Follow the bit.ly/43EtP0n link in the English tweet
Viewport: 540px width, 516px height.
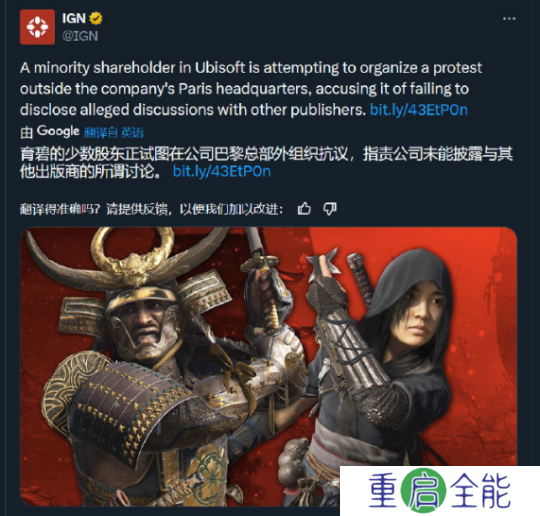(418, 110)
